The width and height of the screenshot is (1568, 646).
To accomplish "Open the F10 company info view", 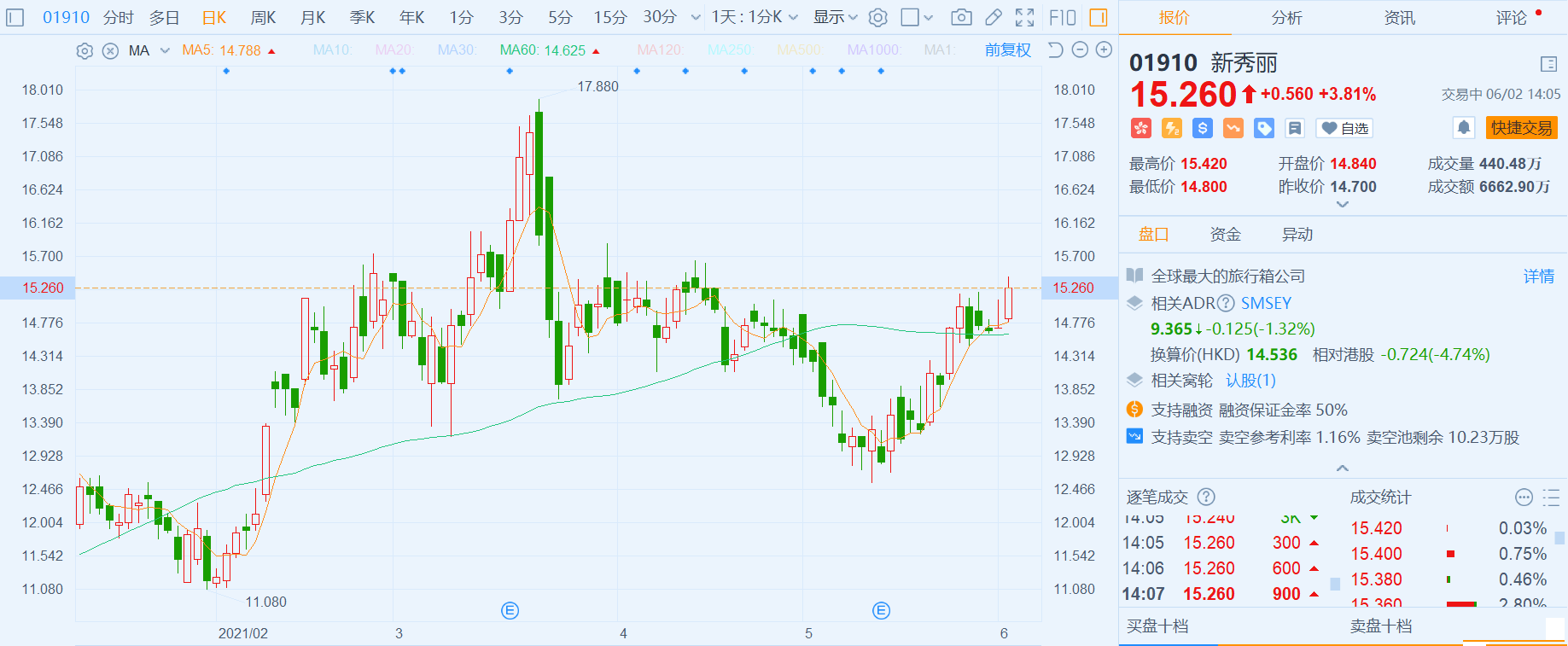I will pos(1063,17).
